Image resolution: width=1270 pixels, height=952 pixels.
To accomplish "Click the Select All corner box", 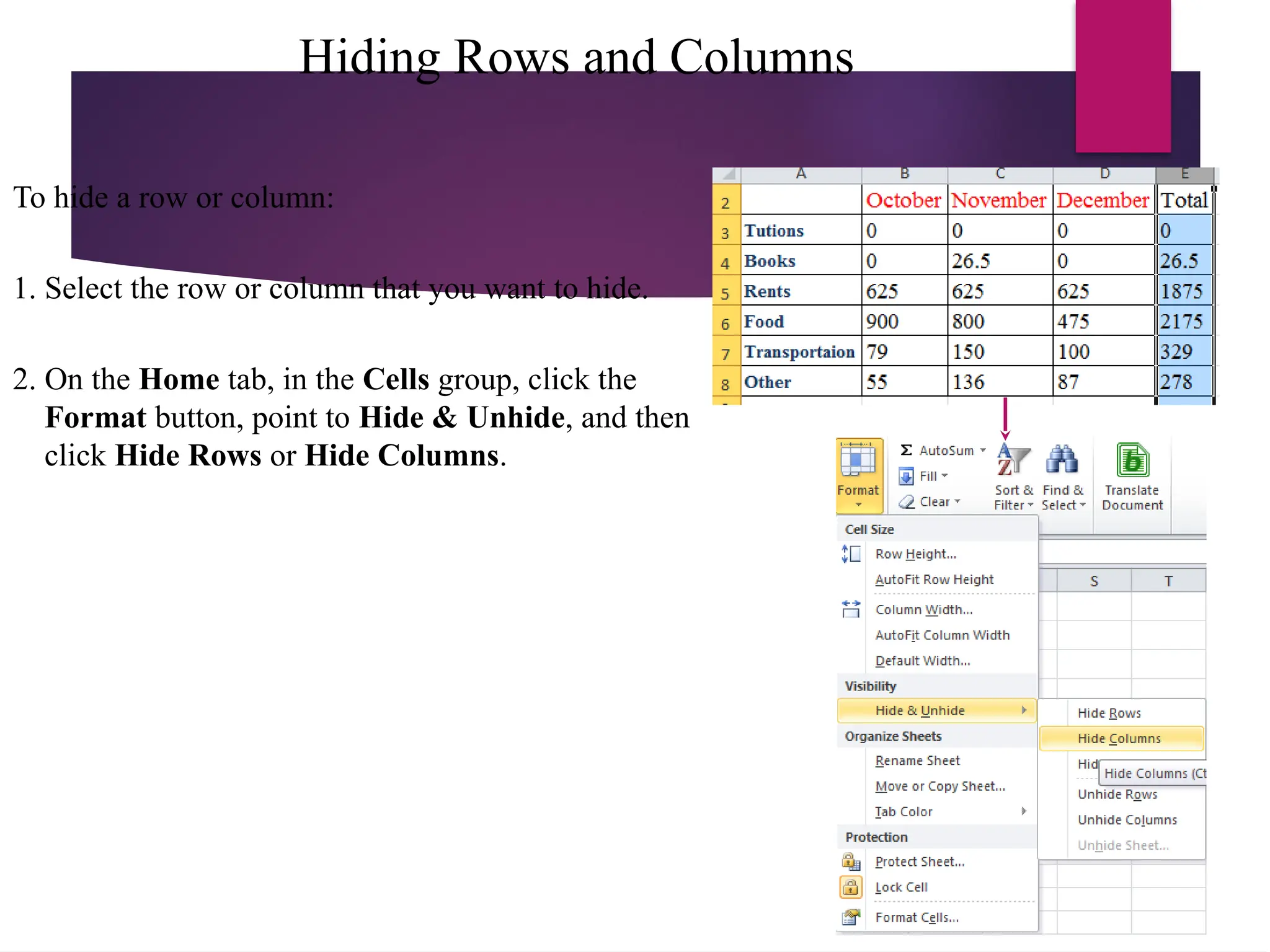I will click(x=727, y=174).
